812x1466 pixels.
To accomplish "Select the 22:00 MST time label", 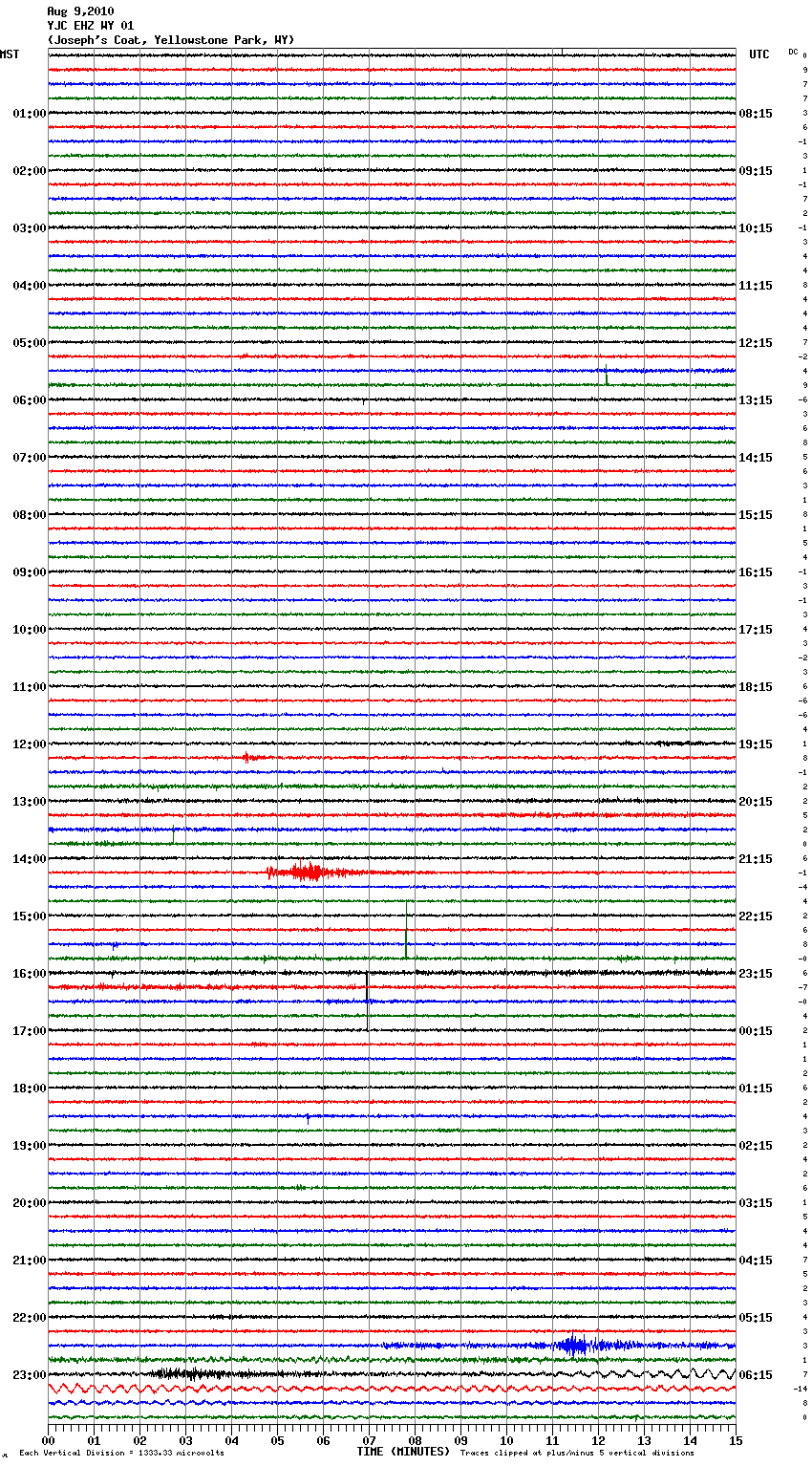I will [x=30, y=1318].
